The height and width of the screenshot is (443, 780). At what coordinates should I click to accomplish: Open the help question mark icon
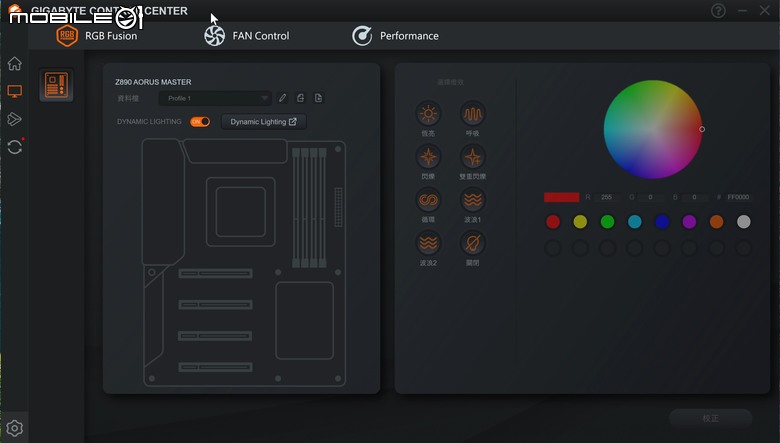[718, 10]
